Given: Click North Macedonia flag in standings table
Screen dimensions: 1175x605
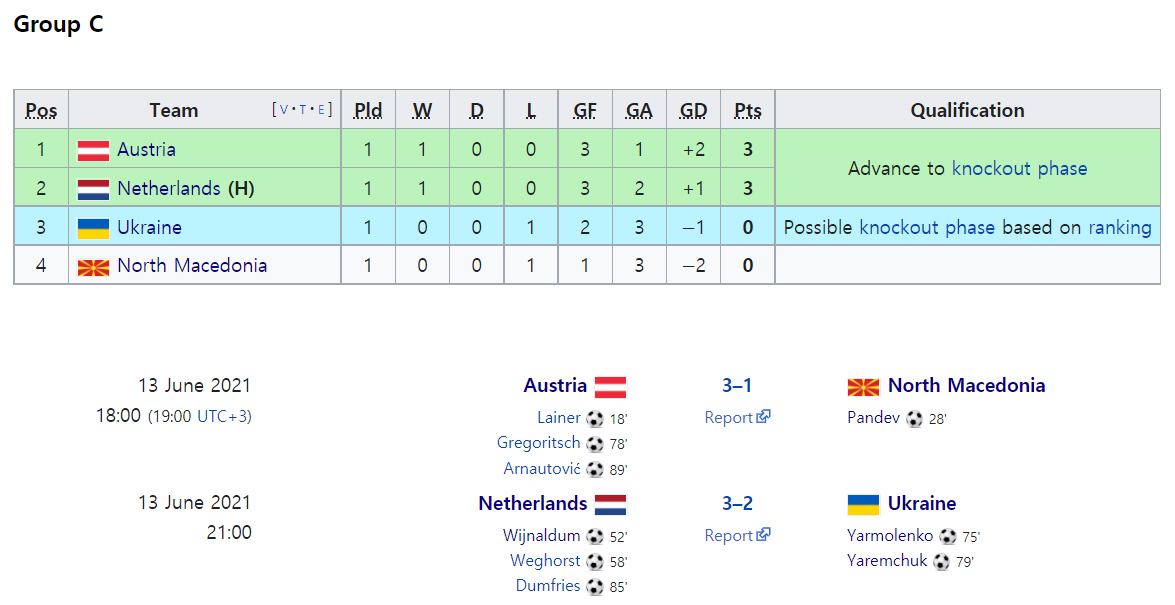Looking at the screenshot, I should [x=93, y=267].
